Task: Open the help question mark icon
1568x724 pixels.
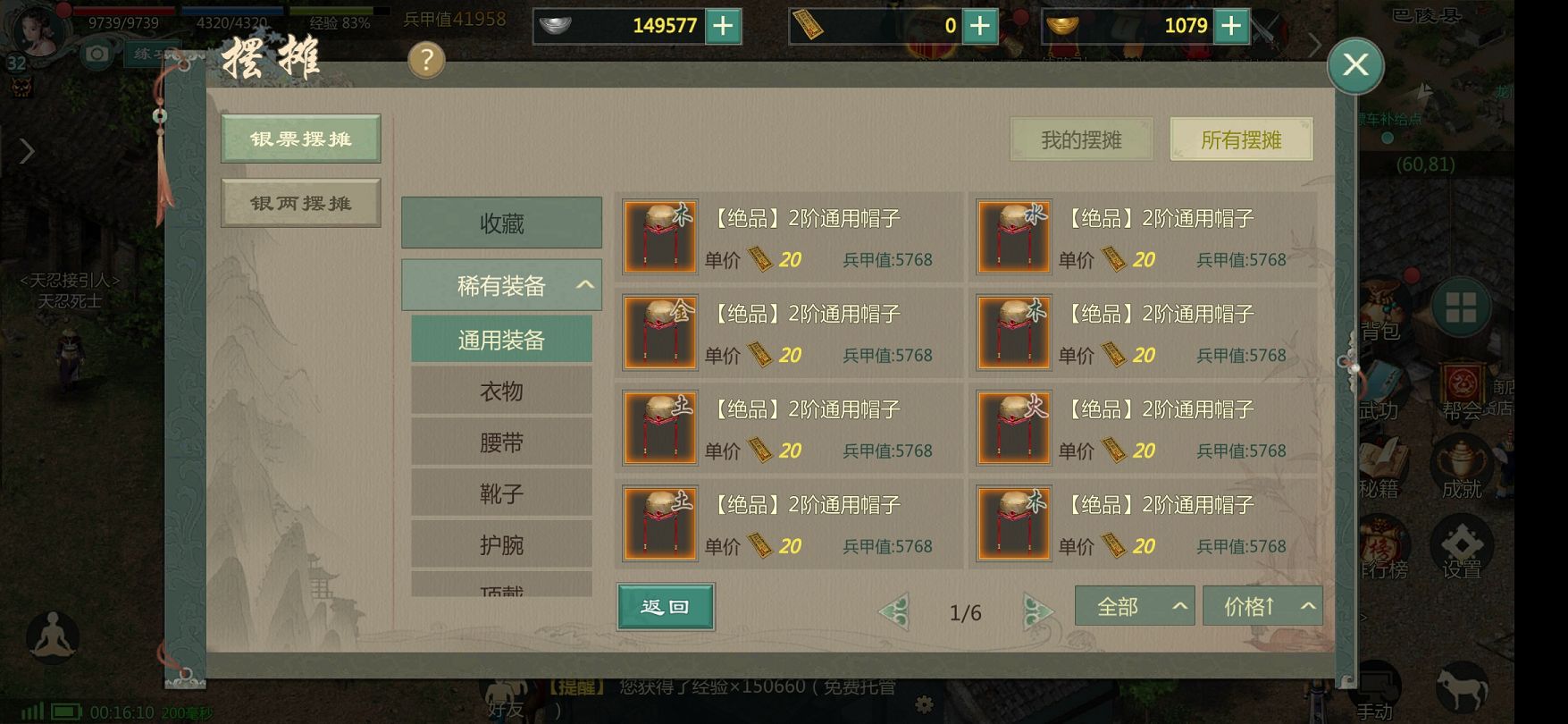Action: (x=426, y=60)
